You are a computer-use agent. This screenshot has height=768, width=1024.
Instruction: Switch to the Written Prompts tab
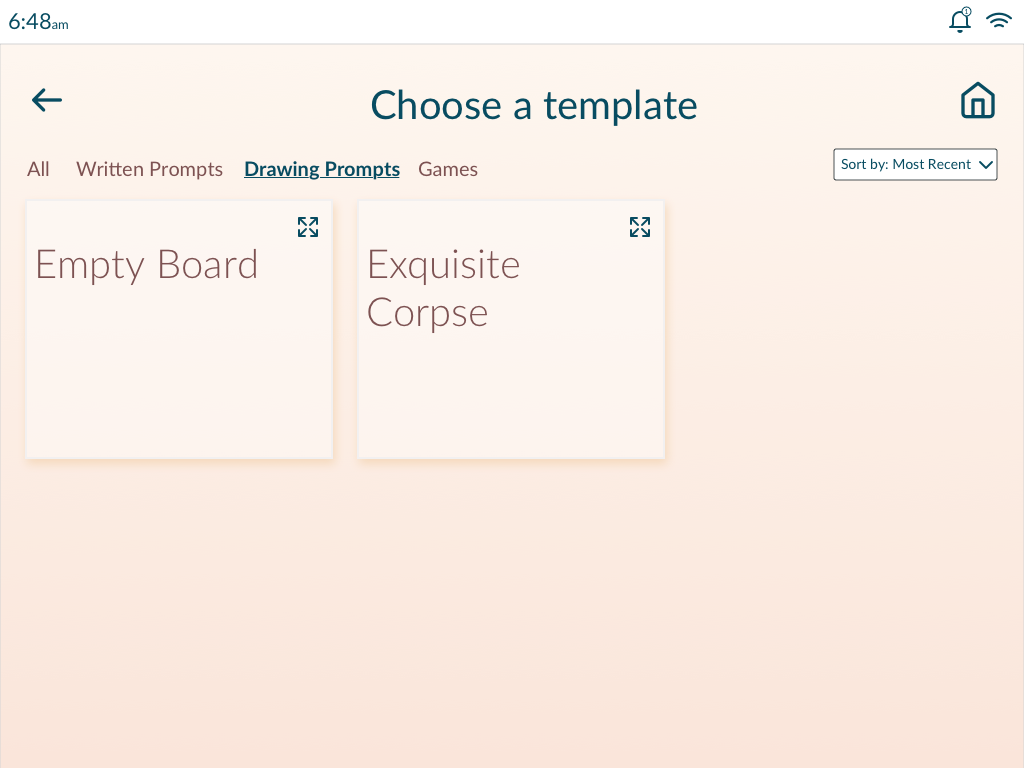(150, 169)
